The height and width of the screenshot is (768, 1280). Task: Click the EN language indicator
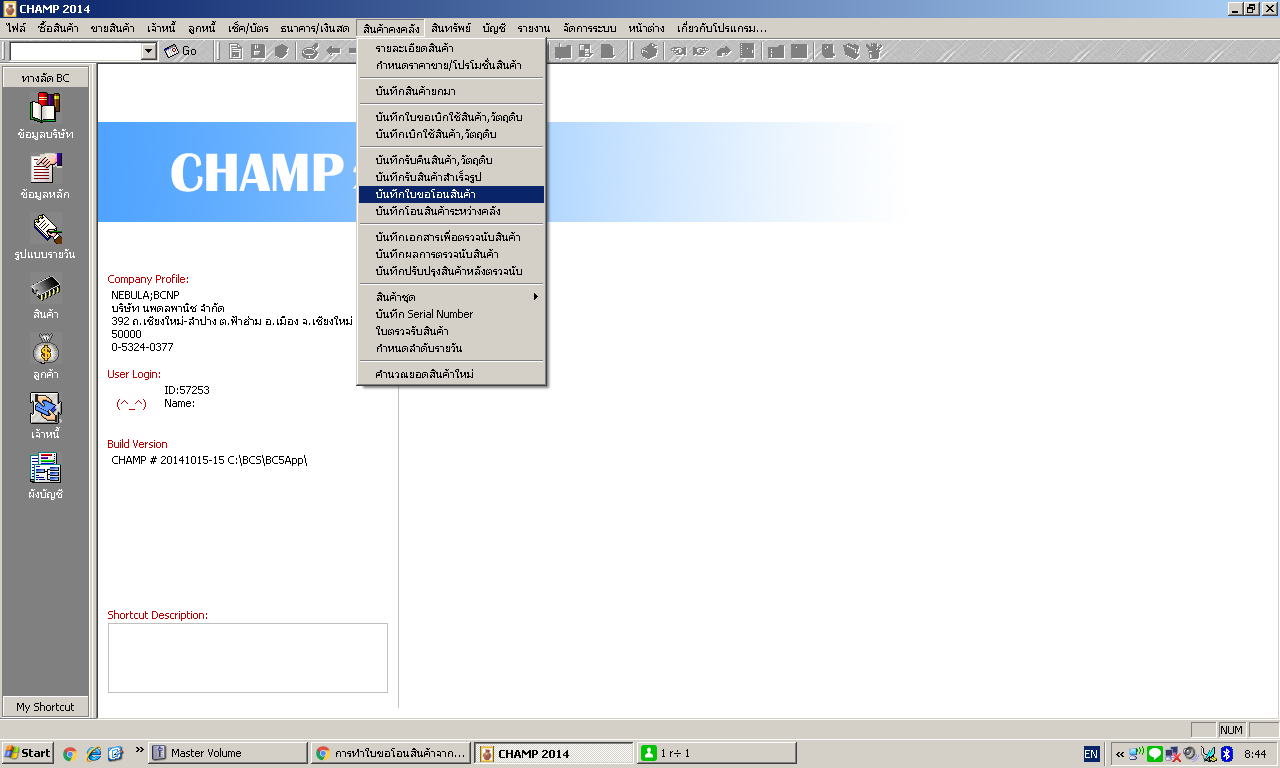[1091, 754]
